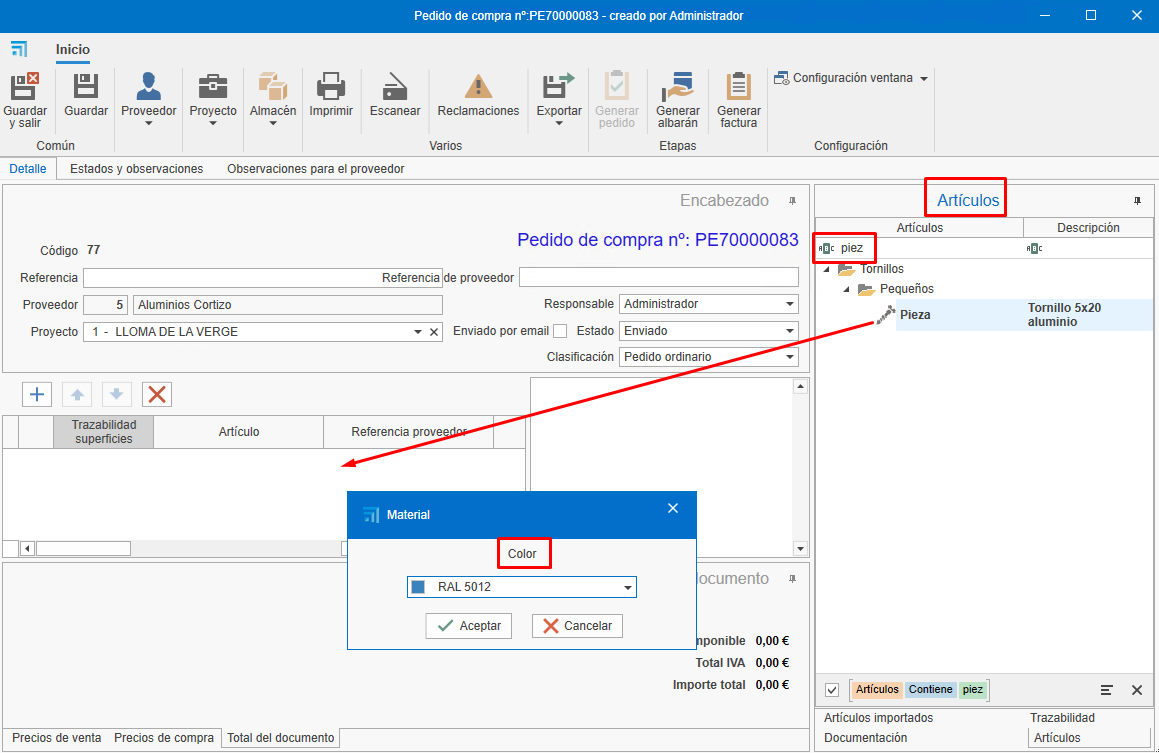1159x753 pixels.
Task: Click the Imprimir printer icon
Action: click(x=330, y=86)
